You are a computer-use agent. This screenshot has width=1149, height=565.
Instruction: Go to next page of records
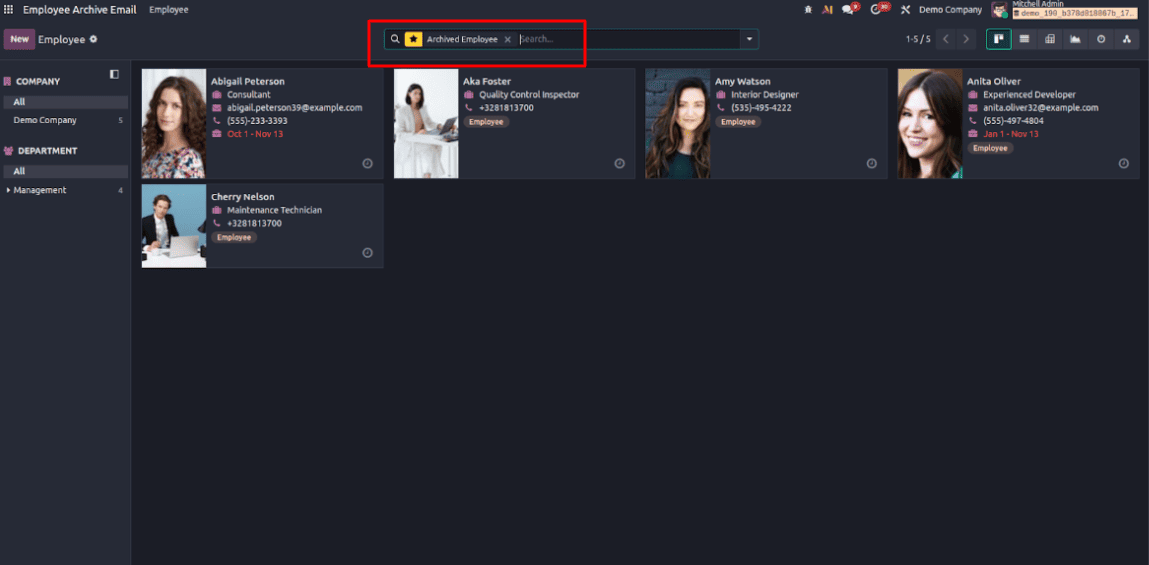pyautogui.click(x=967, y=39)
